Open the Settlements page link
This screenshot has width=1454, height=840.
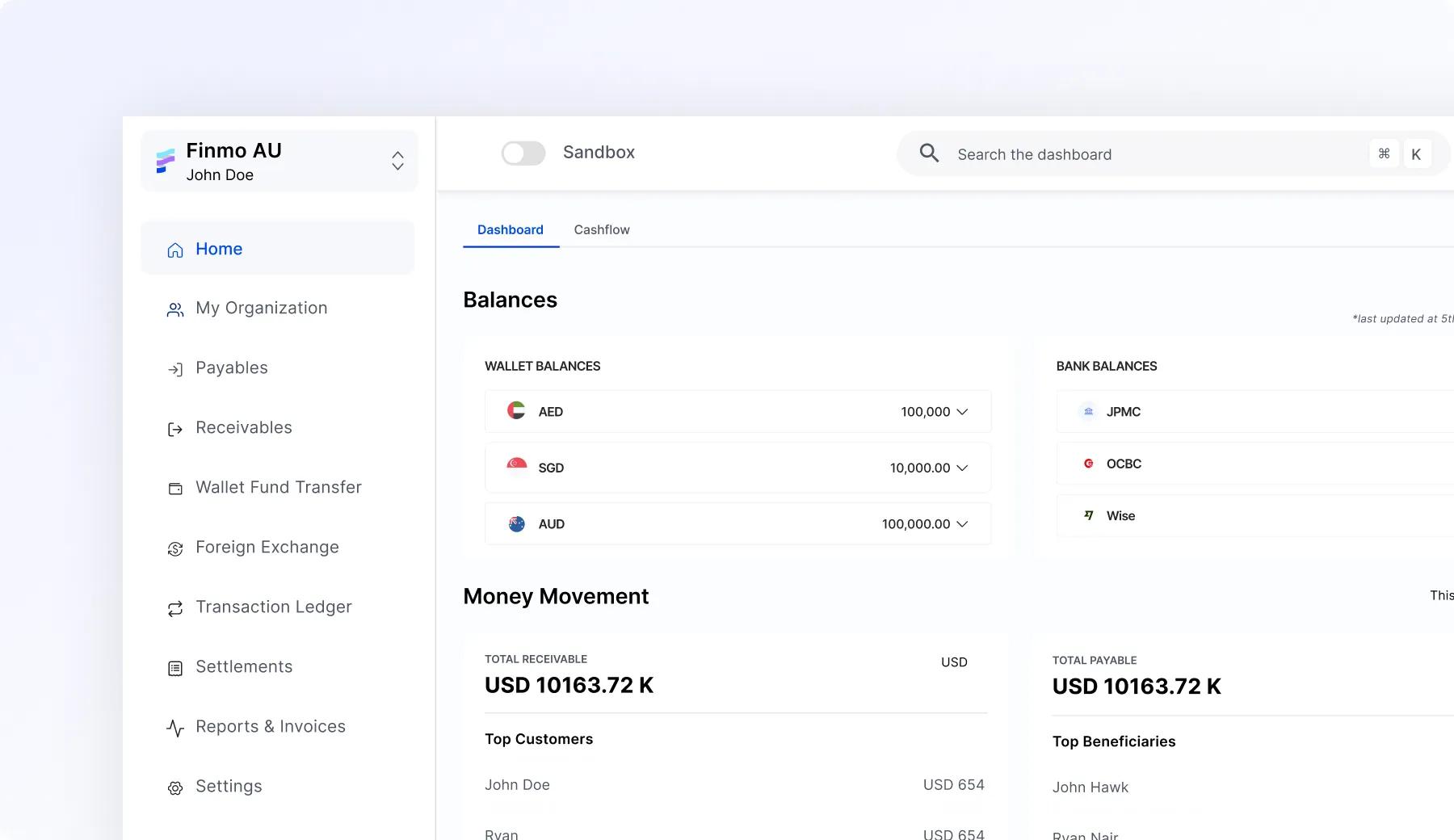(x=243, y=667)
